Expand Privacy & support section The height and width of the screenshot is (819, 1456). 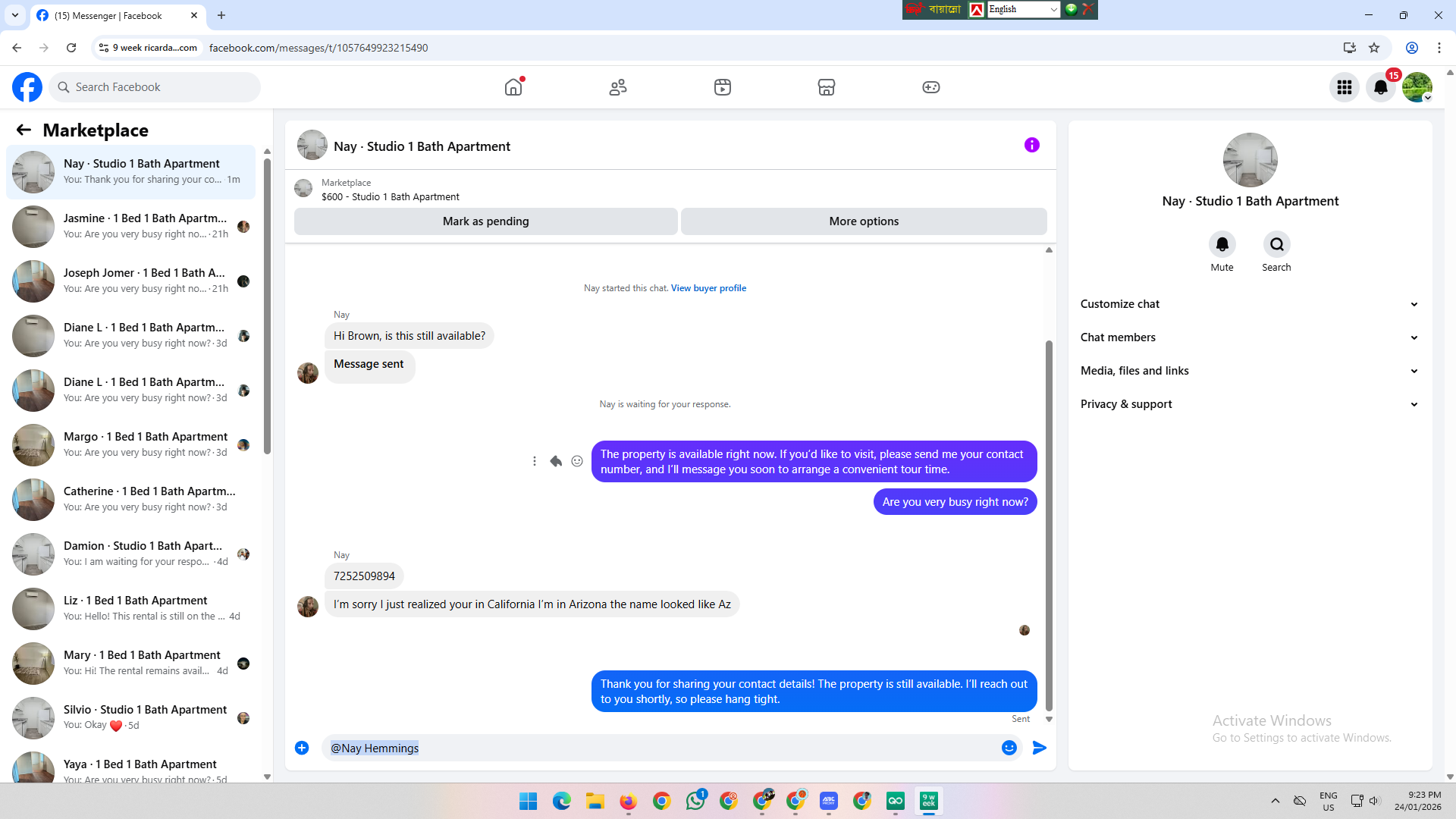click(1250, 404)
